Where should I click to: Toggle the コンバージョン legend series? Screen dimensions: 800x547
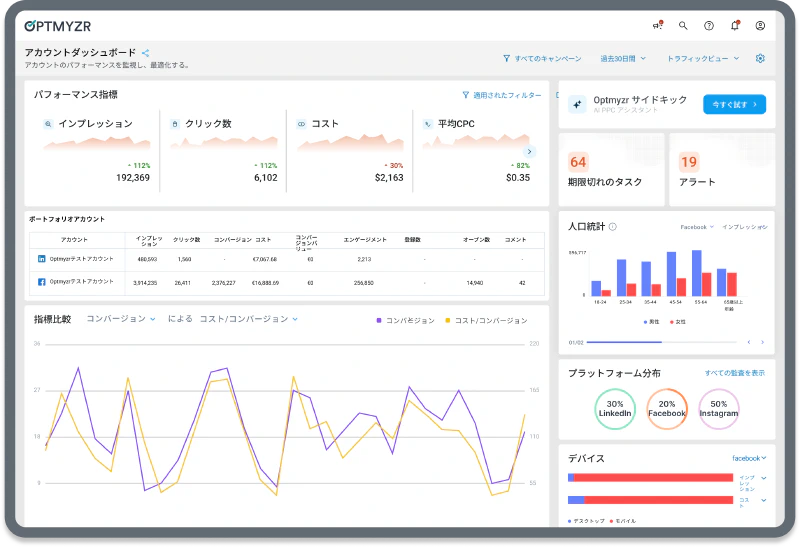(406, 320)
